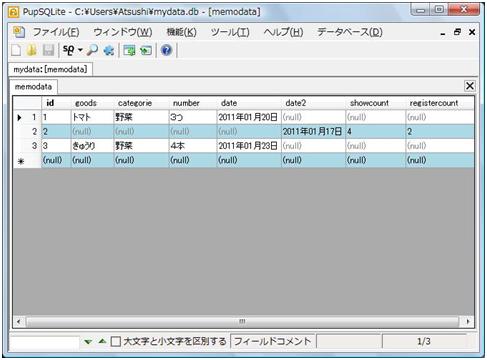Select the (null) goods cell in row 2

click(x=92, y=132)
